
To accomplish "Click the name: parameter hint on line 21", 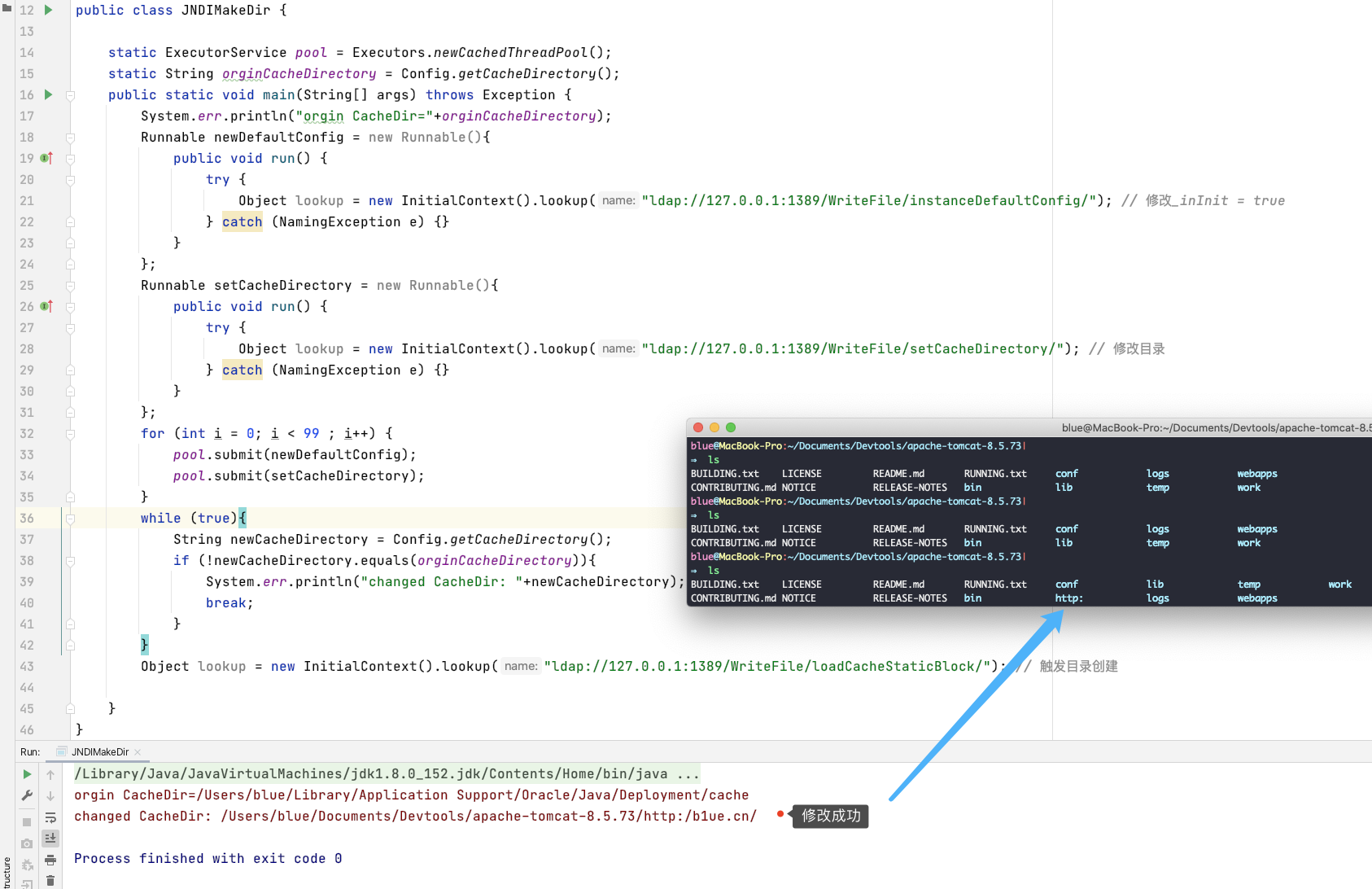I will pos(618,200).
